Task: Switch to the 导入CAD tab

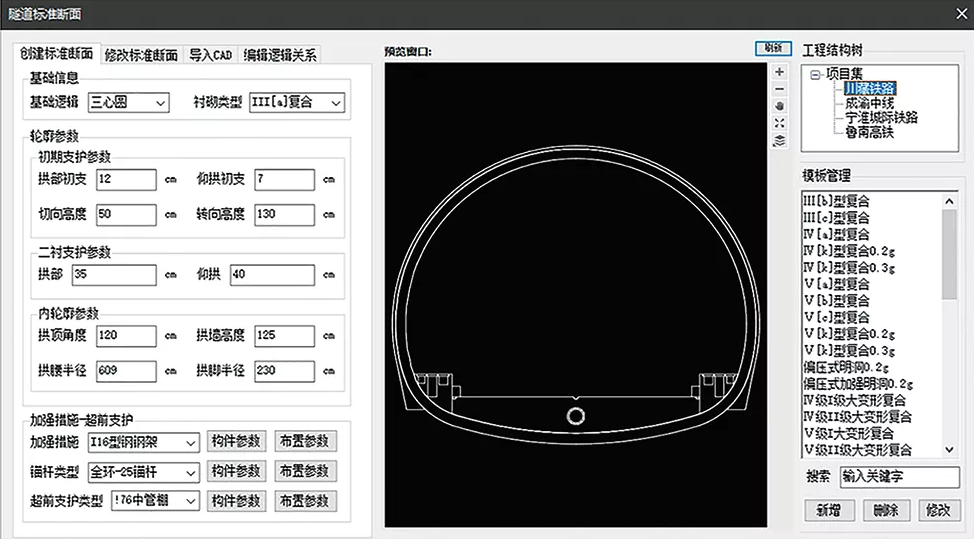Action: click(x=210, y=55)
